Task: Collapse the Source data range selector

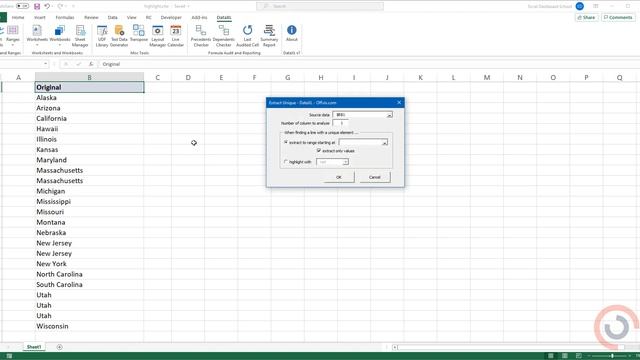Action: point(389,115)
